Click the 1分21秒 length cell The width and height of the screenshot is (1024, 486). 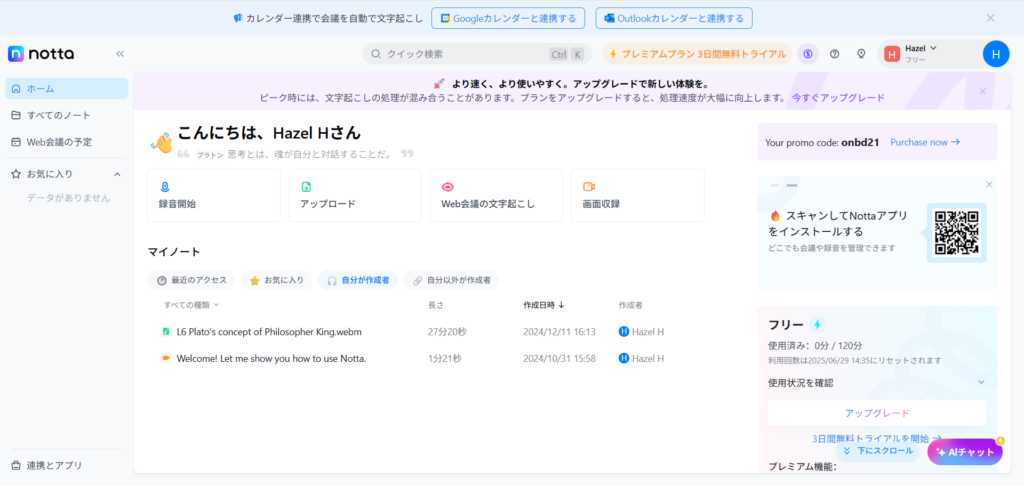(445, 358)
